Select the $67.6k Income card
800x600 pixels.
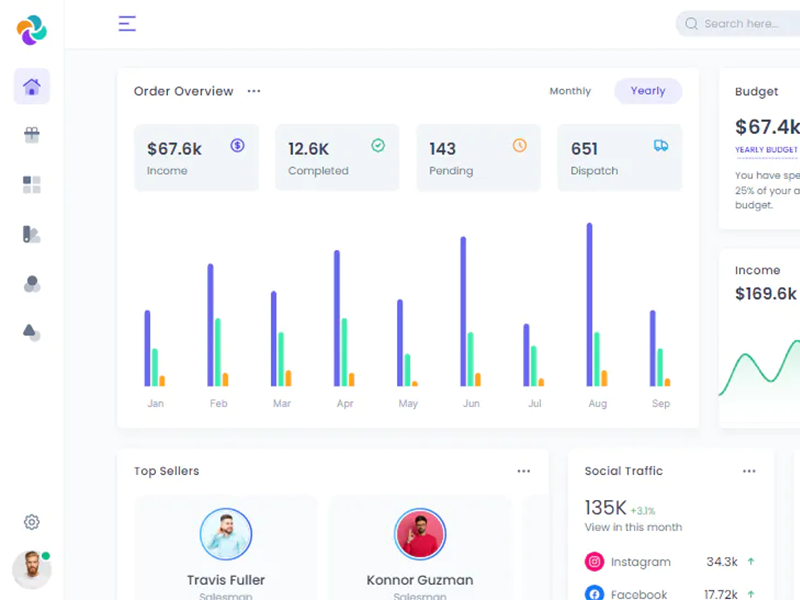coord(196,158)
